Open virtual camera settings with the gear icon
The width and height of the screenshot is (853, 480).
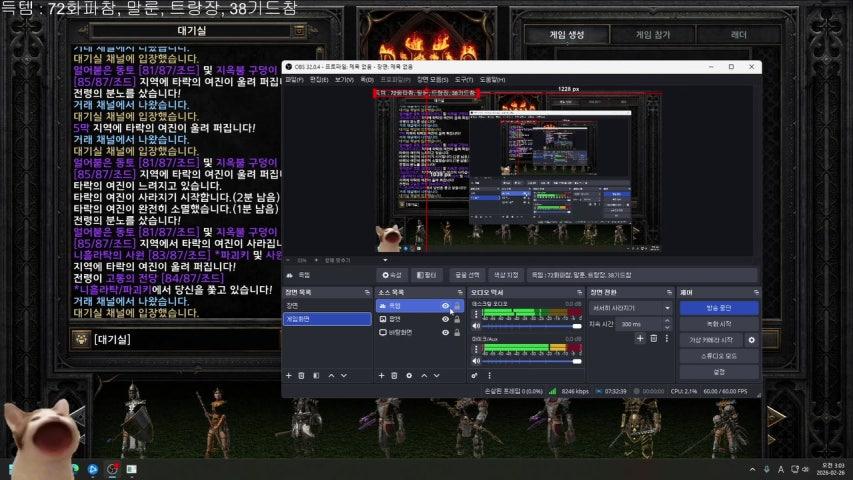[x=751, y=340]
